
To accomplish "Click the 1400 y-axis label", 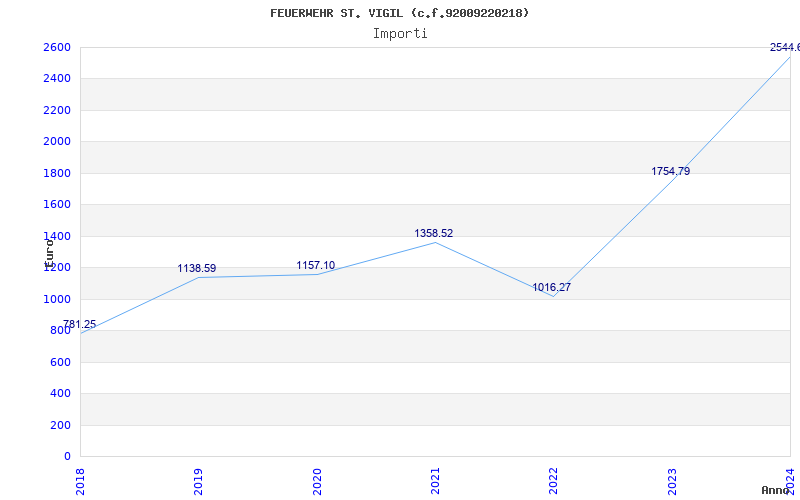I will pyautogui.click(x=57, y=236).
